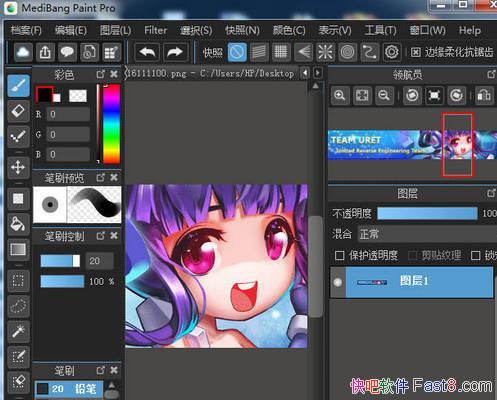Open the 颜色(C) menu
Image resolution: width=497 pixels, height=400 pixels.
click(289, 30)
